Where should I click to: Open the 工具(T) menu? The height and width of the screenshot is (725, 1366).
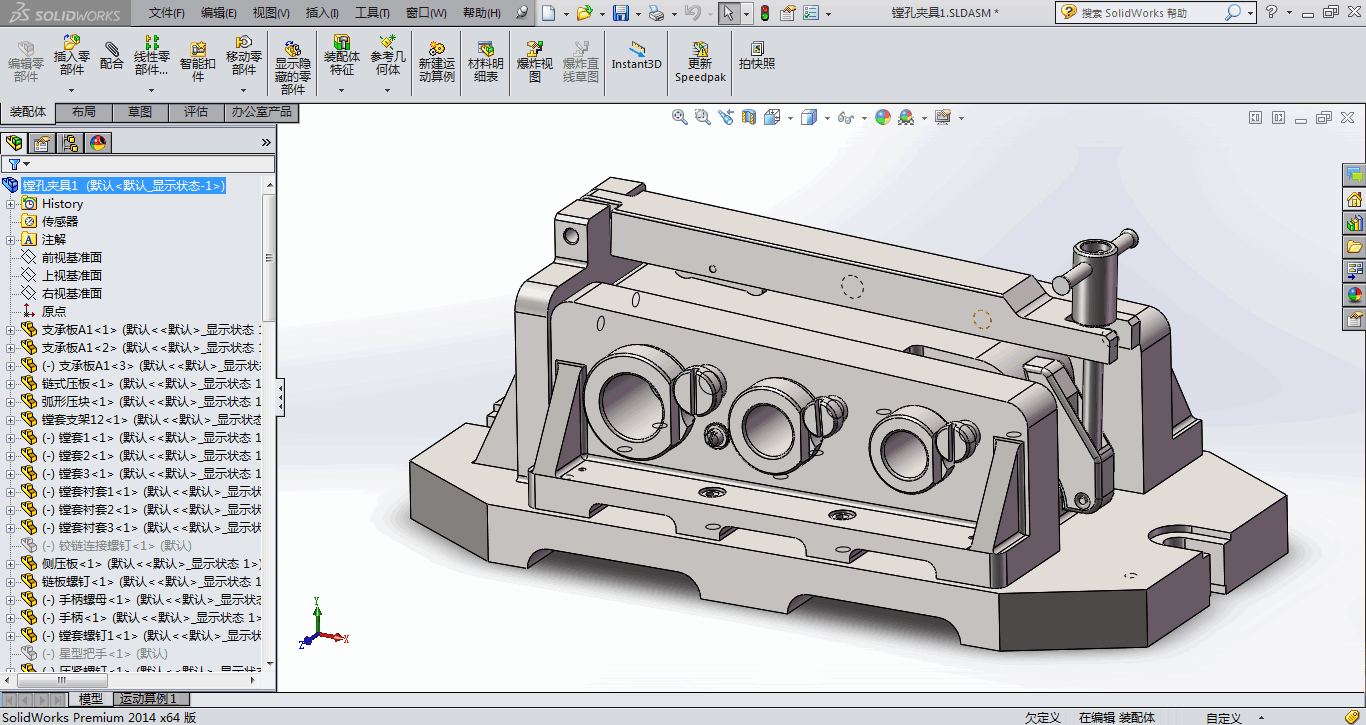click(x=372, y=13)
